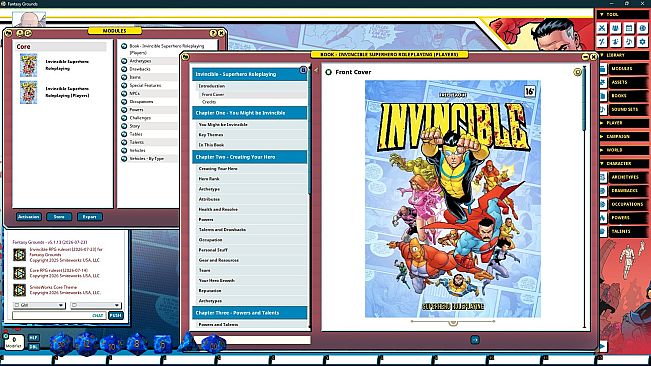This screenshot has height=366, width=651.
Task: Click the PUSH button in the chat
Action: [x=115, y=315]
